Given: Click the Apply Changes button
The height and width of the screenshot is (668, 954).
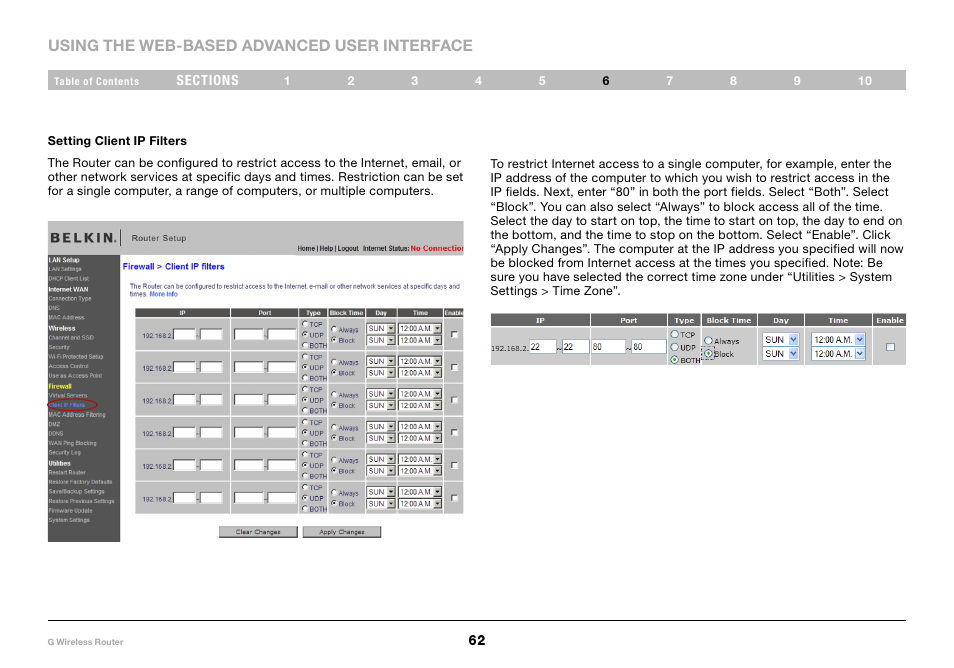Looking at the screenshot, I should [342, 532].
